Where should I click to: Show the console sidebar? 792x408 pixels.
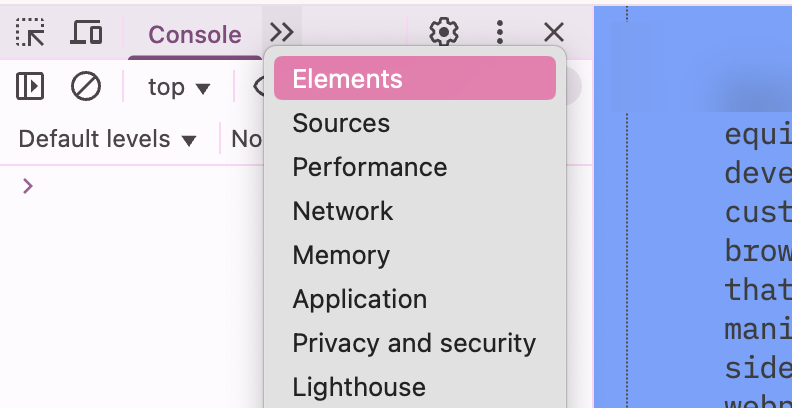click(31, 87)
